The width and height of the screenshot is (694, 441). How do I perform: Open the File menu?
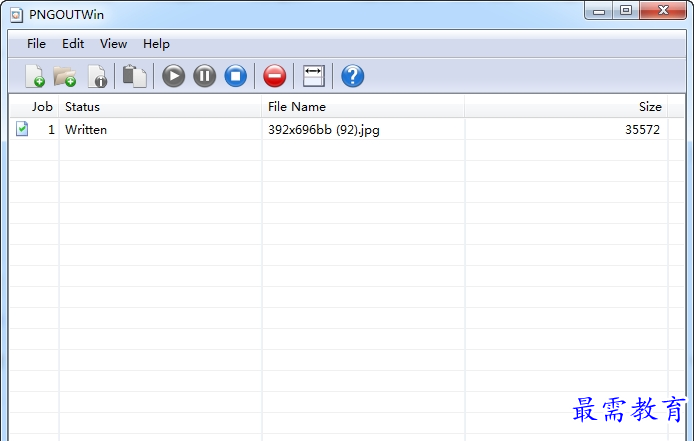tap(36, 44)
